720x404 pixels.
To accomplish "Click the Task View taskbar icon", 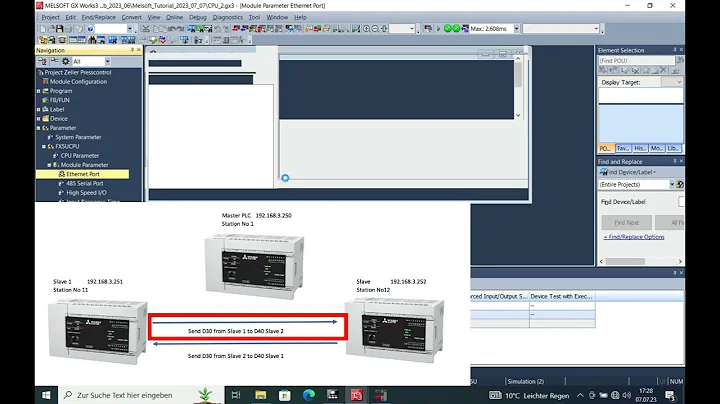I will (236, 395).
